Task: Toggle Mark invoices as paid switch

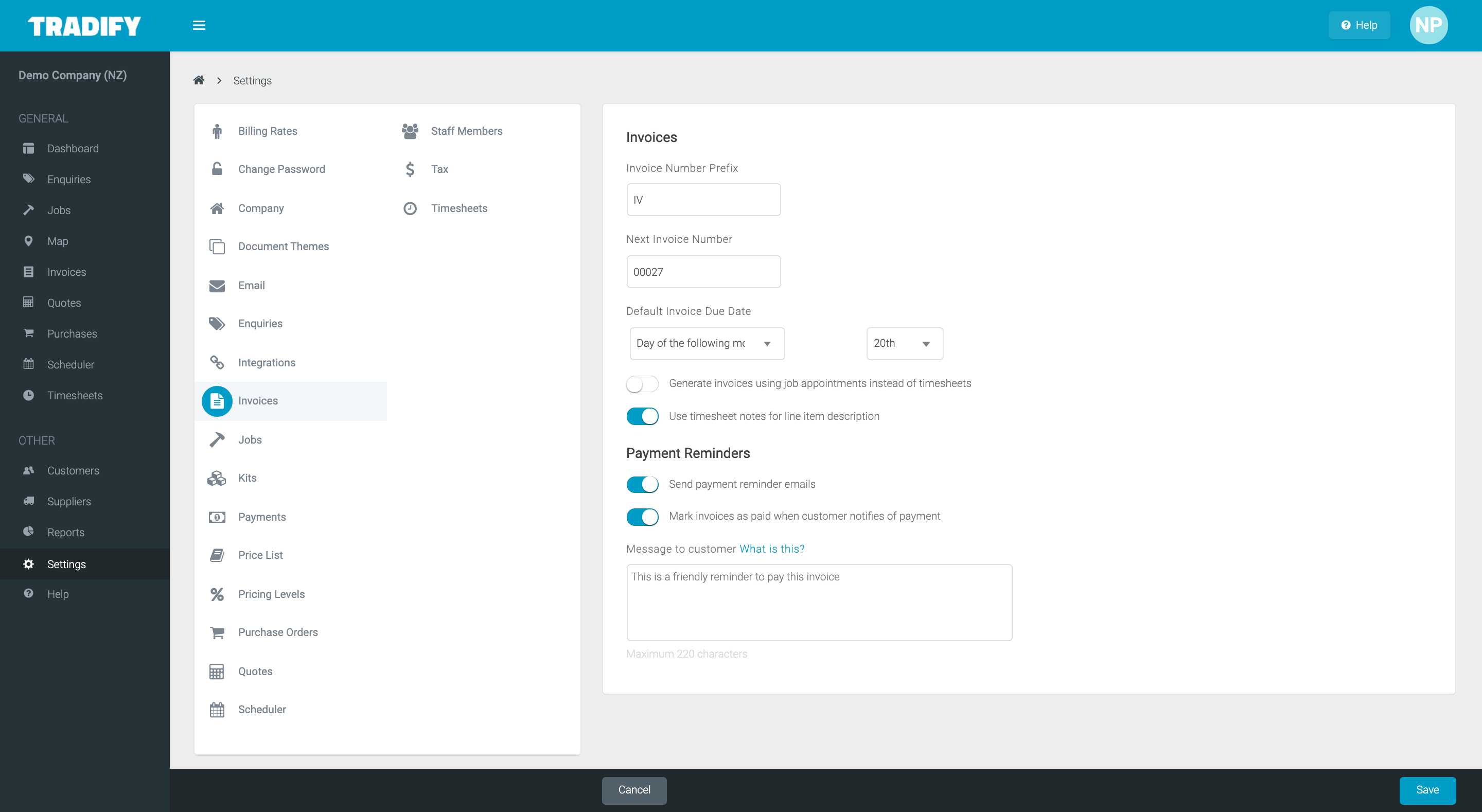Action: [x=642, y=517]
